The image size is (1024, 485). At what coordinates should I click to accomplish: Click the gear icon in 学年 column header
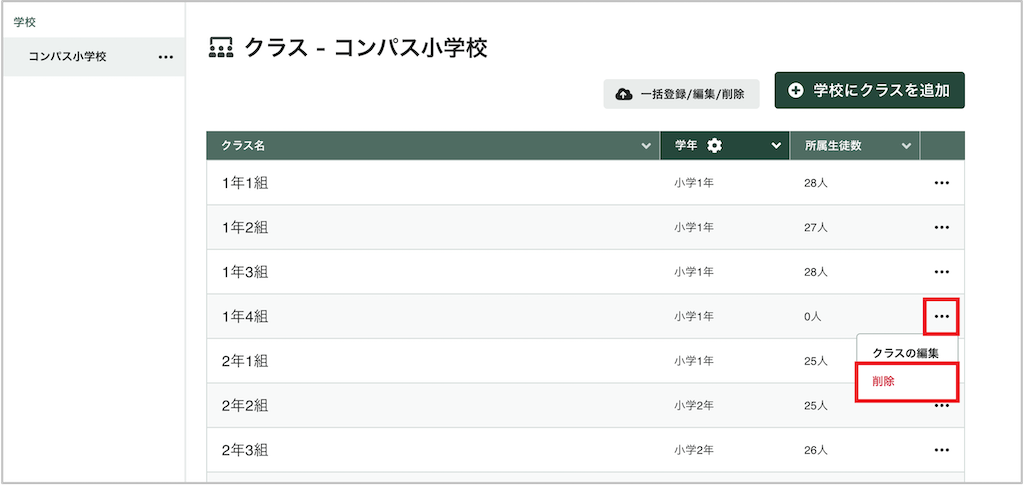pos(715,146)
